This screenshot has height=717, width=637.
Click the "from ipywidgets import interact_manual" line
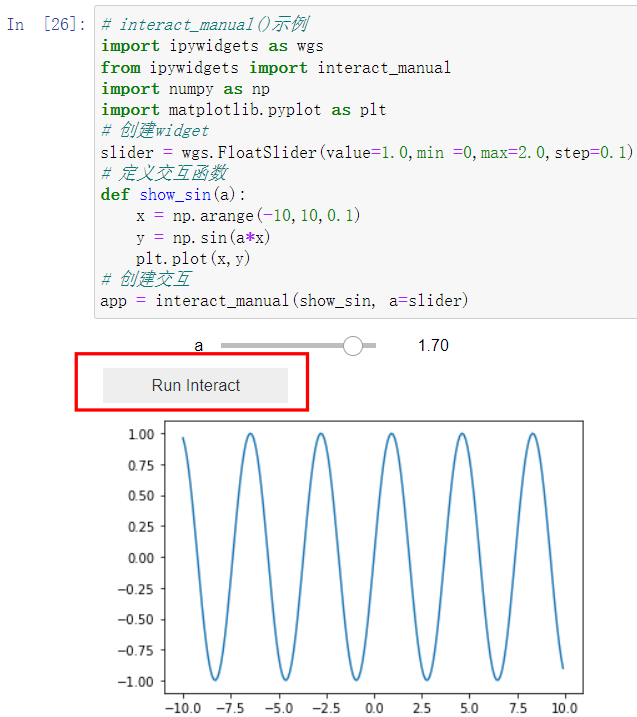tap(275, 67)
